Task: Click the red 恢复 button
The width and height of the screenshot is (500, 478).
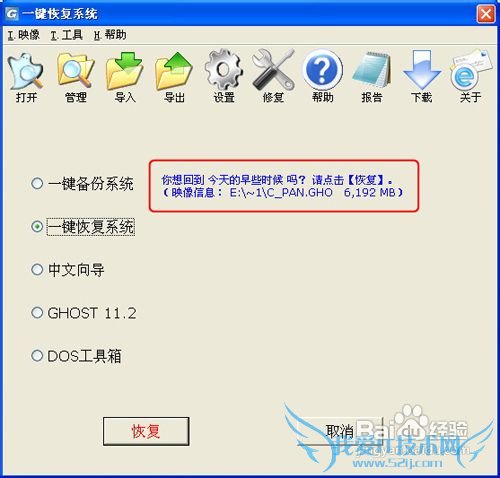Action: tap(146, 431)
